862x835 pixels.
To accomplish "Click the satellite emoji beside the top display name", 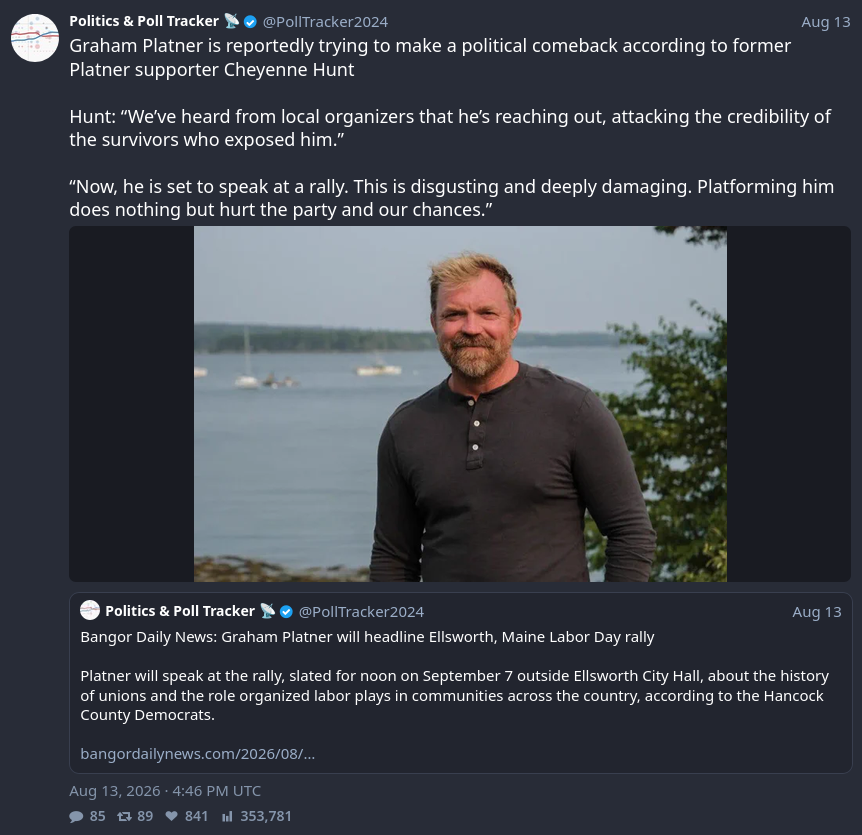I will pyautogui.click(x=231, y=21).
